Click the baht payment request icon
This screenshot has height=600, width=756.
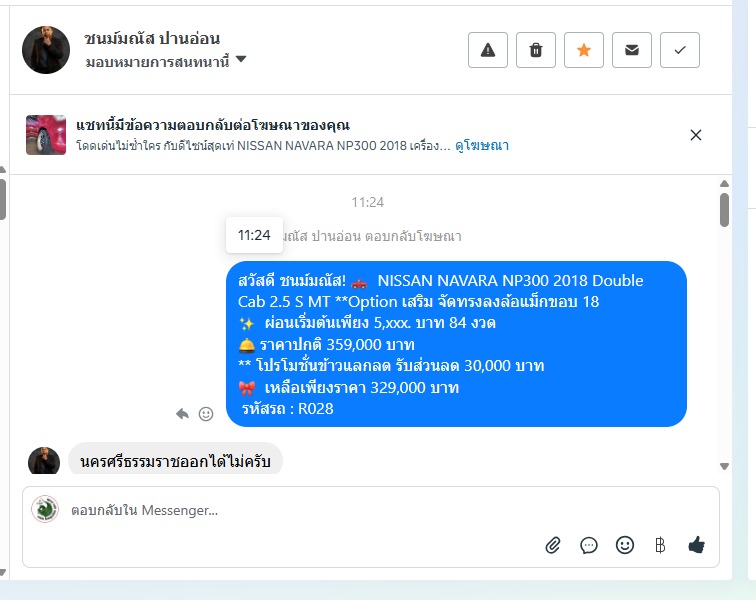[x=660, y=545]
